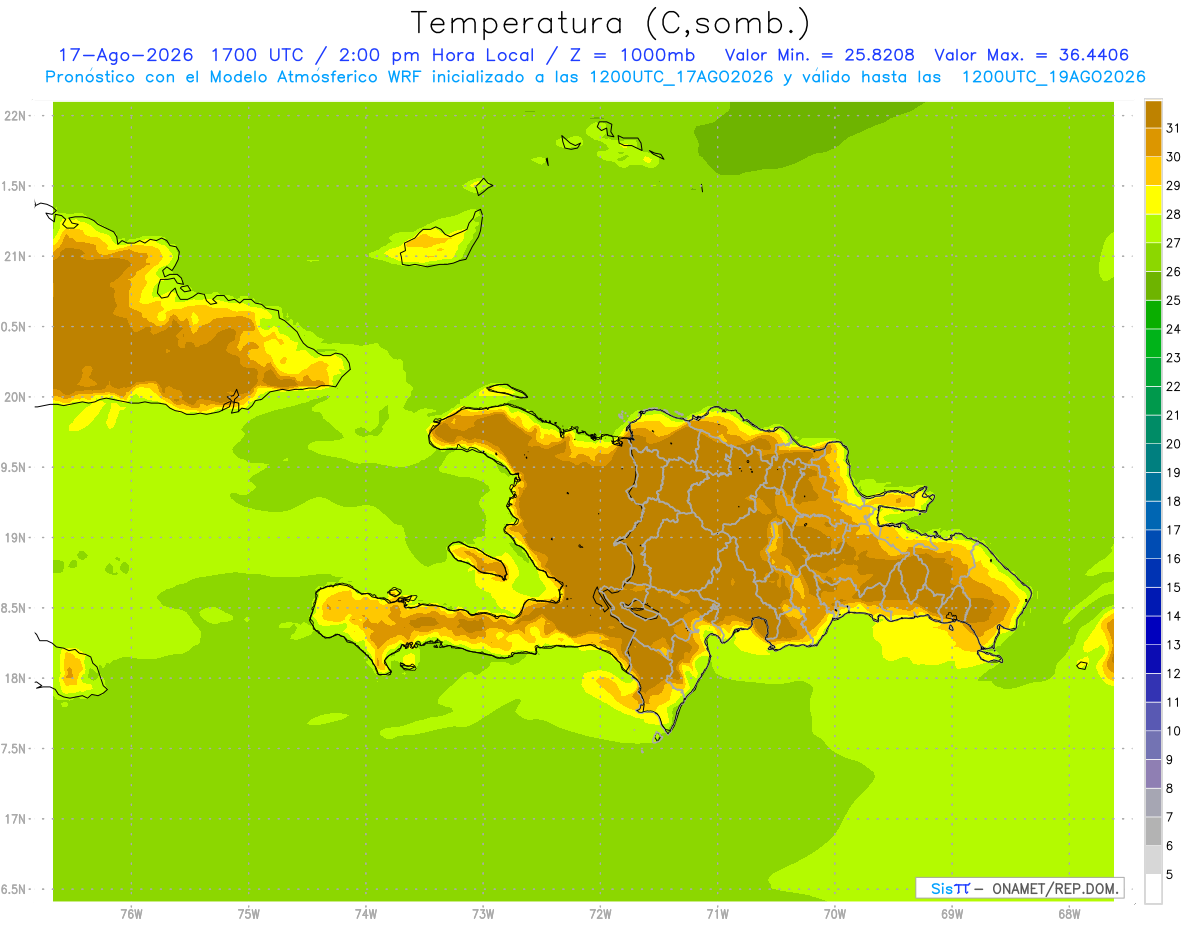Click colorbar label '24'
This screenshot has width=1200, height=927.
click(x=1173, y=329)
